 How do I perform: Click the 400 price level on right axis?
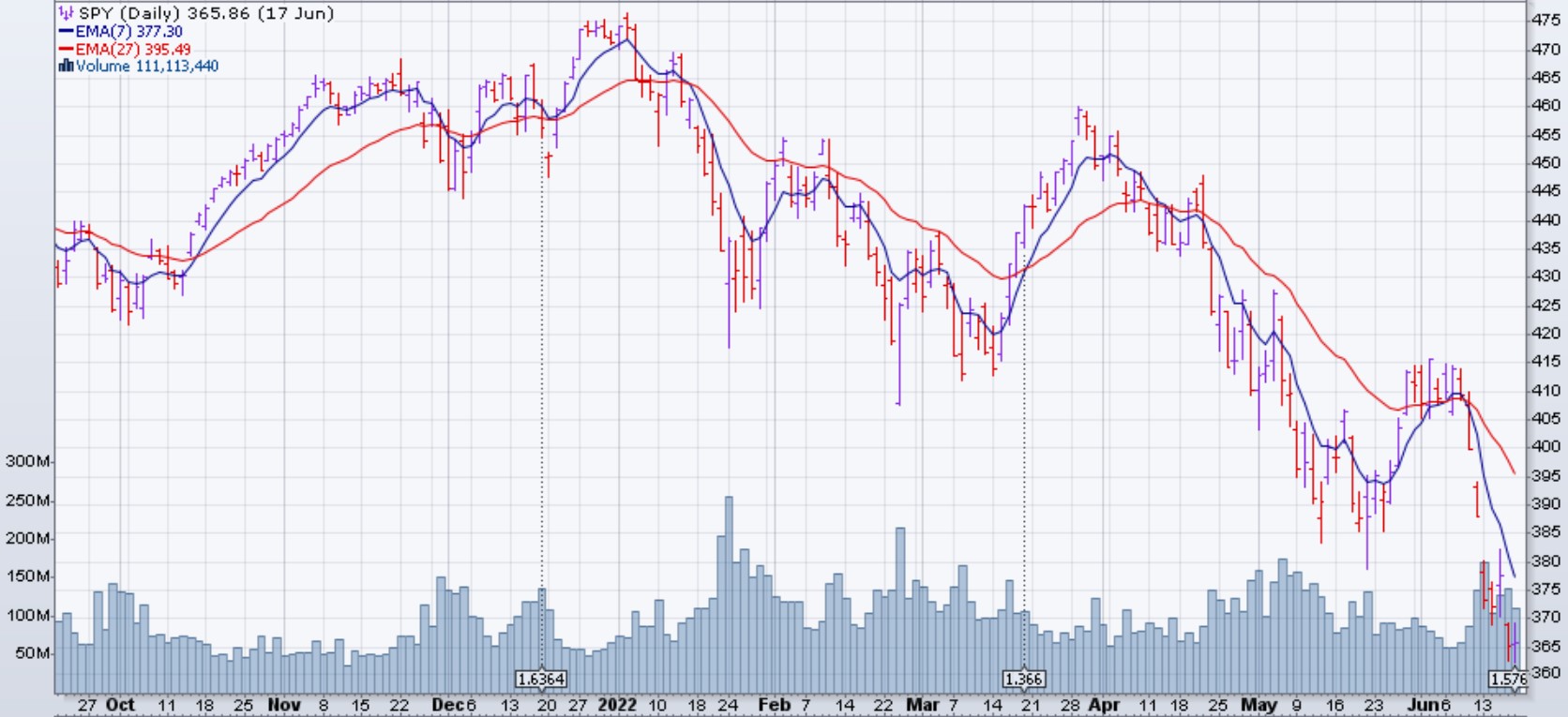(x=1545, y=446)
